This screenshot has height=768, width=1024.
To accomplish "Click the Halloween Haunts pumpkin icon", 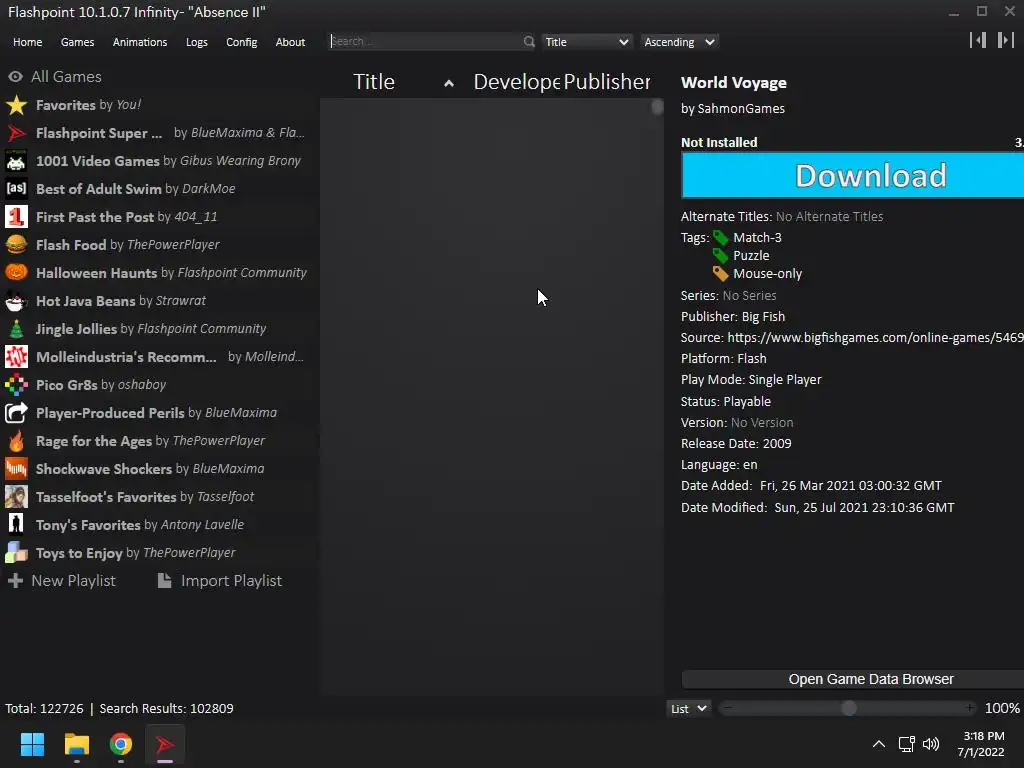I will pyautogui.click(x=16, y=273).
